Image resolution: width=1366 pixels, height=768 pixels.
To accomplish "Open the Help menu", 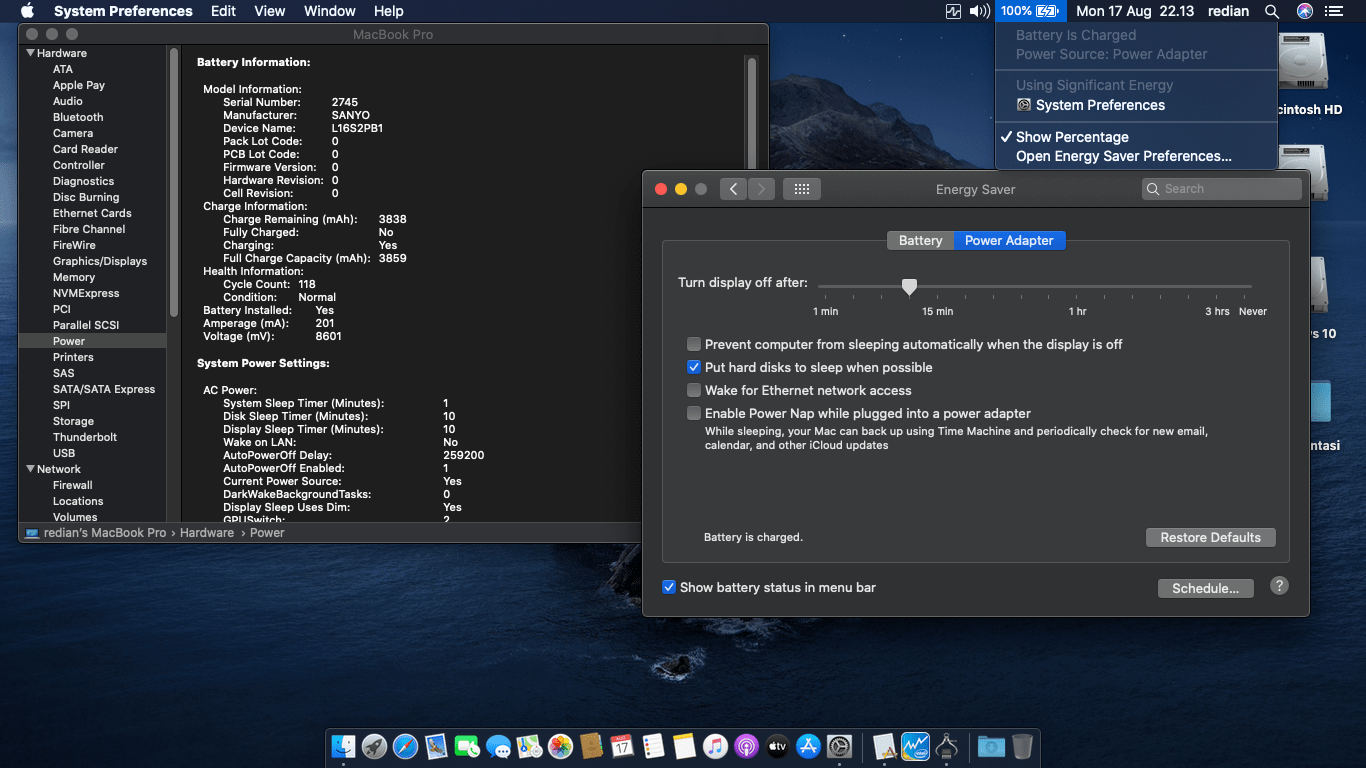I will (388, 11).
